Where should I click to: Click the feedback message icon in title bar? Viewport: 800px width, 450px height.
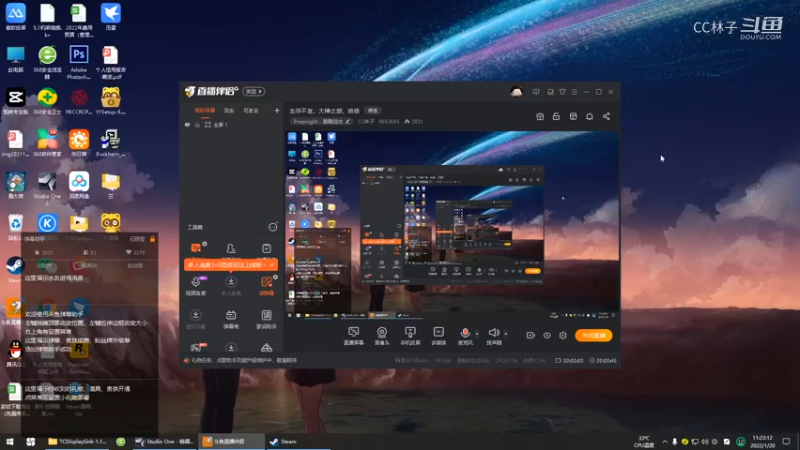pos(536,92)
